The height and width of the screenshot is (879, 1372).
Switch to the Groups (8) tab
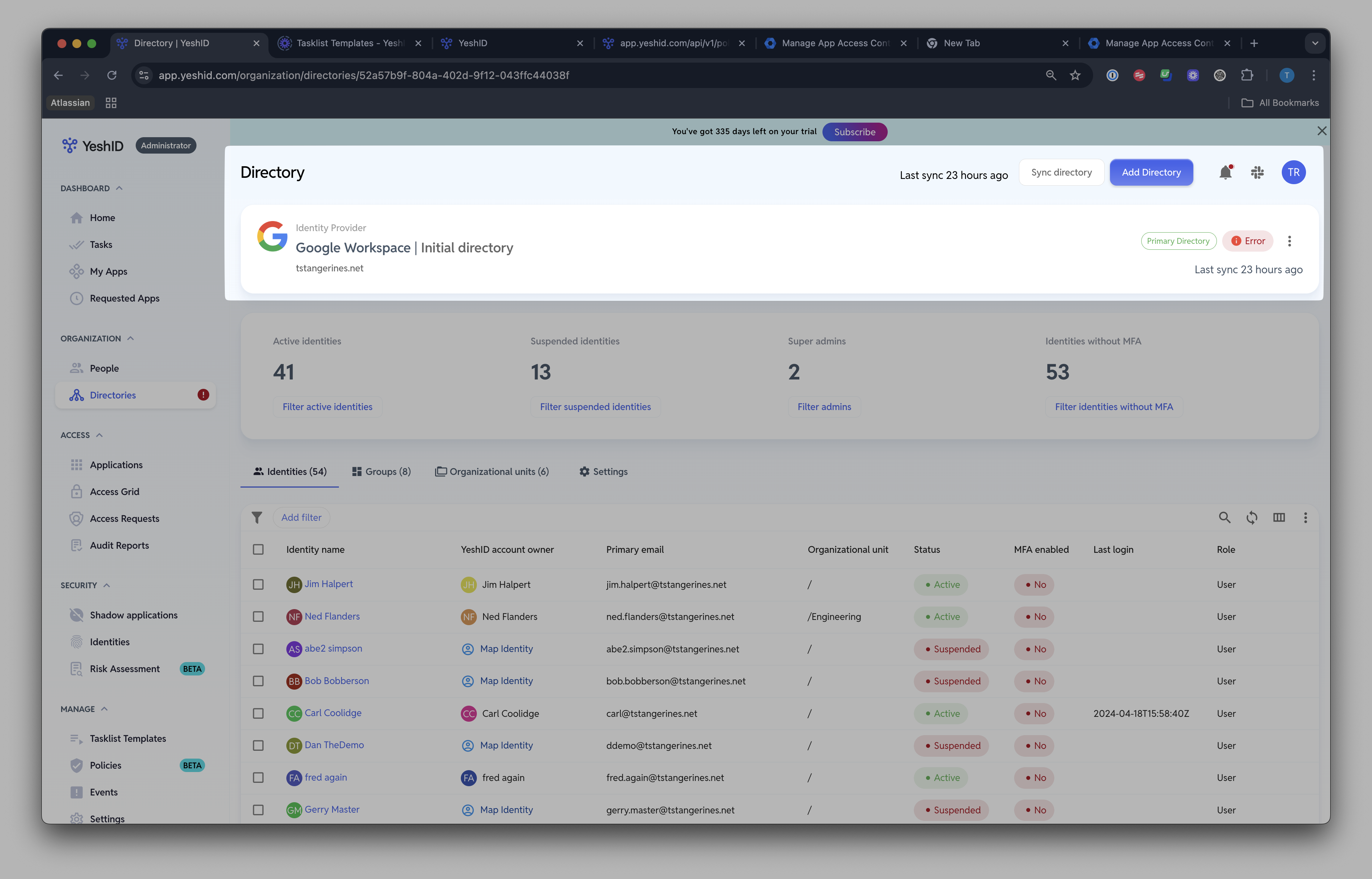[381, 472]
